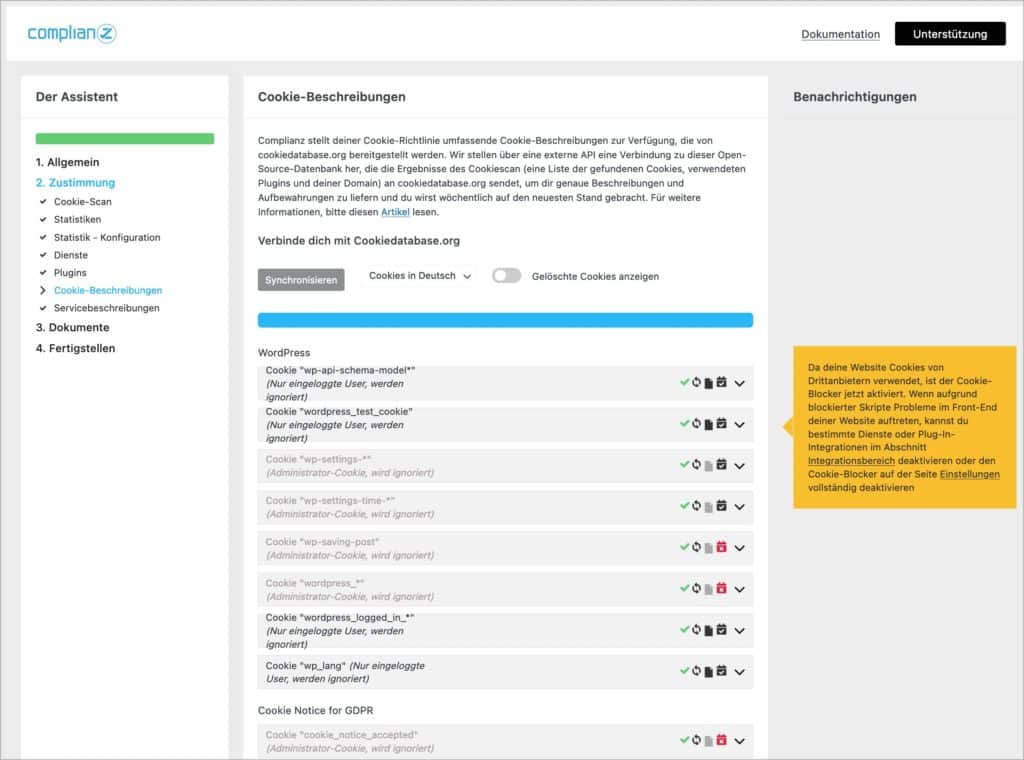This screenshot has width=1024, height=760.
Task: Expand the wp-api-schema-model cookie row
Action: (x=739, y=383)
